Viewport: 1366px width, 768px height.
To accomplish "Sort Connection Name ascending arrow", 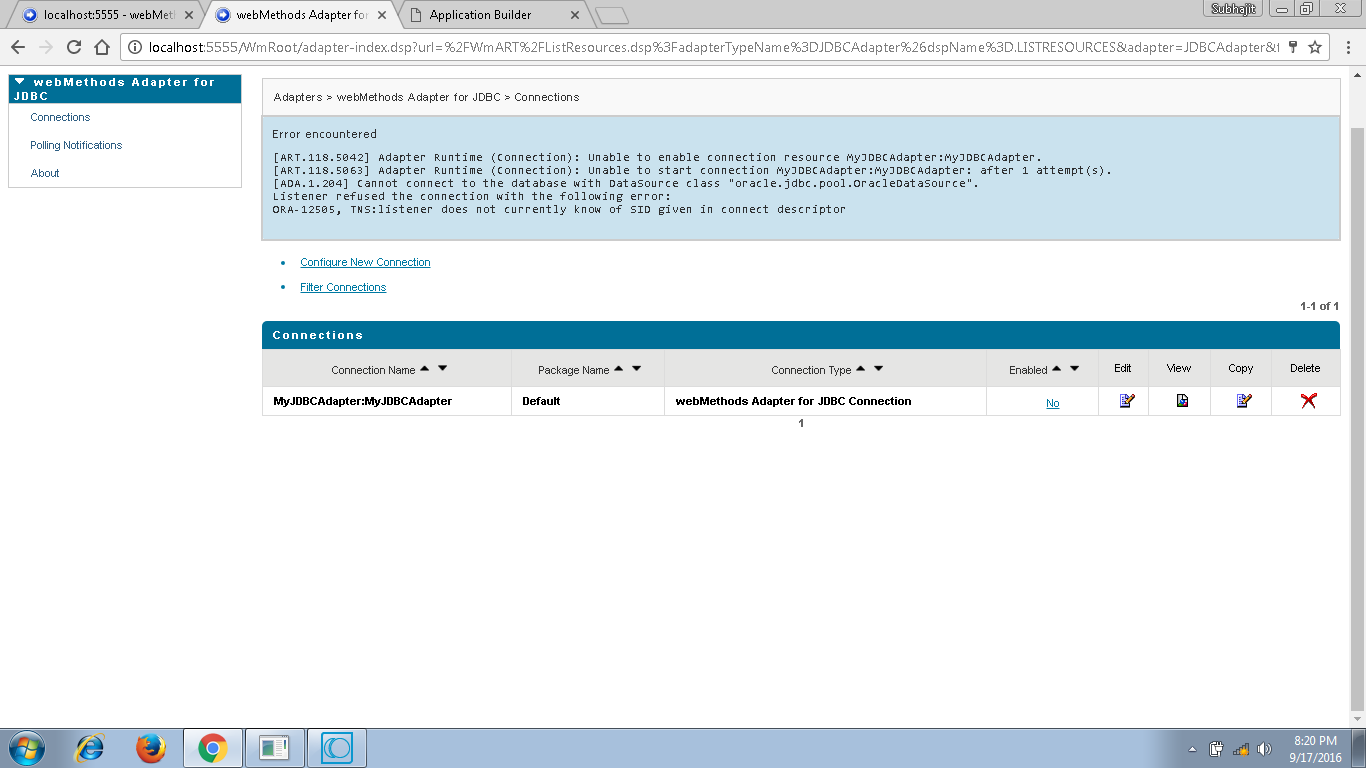I will (x=425, y=368).
